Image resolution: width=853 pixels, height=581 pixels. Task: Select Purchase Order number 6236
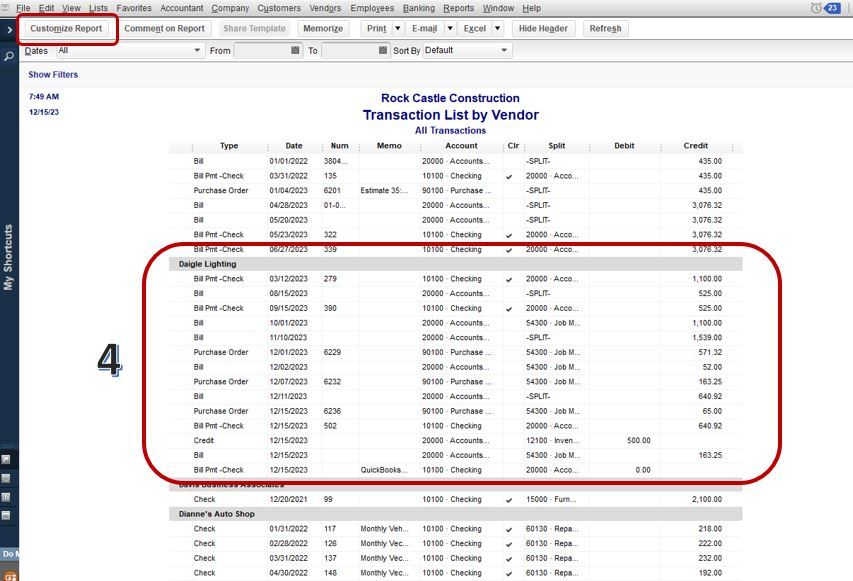pos(455,411)
